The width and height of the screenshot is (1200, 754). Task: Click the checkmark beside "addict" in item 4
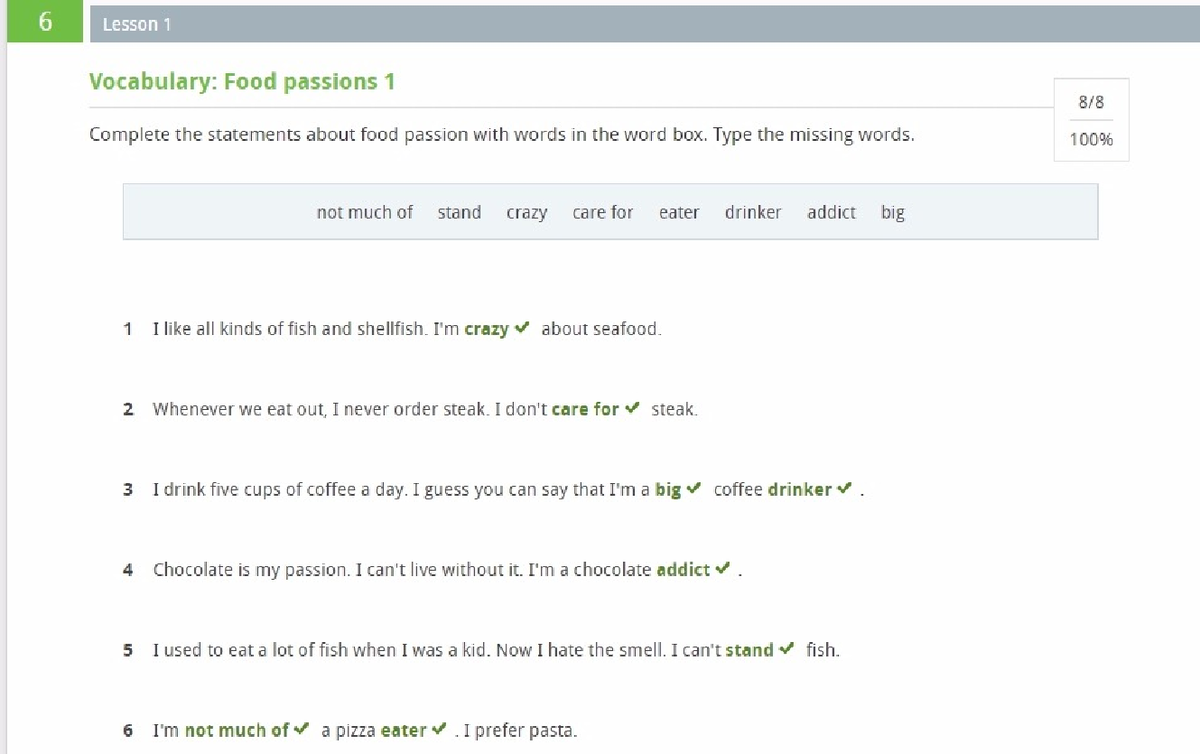[x=724, y=569]
